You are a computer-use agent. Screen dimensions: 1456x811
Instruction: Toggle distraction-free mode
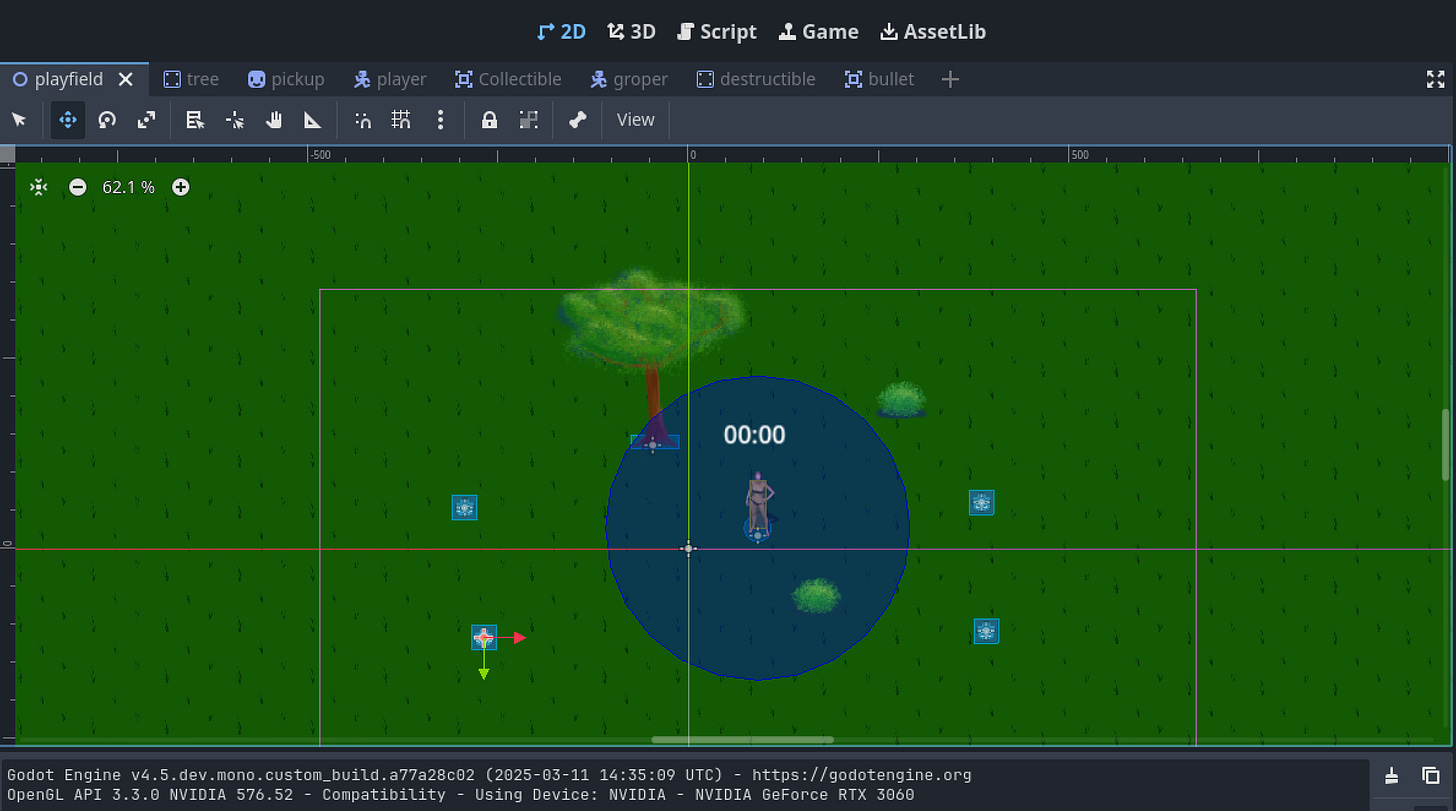(x=1435, y=79)
